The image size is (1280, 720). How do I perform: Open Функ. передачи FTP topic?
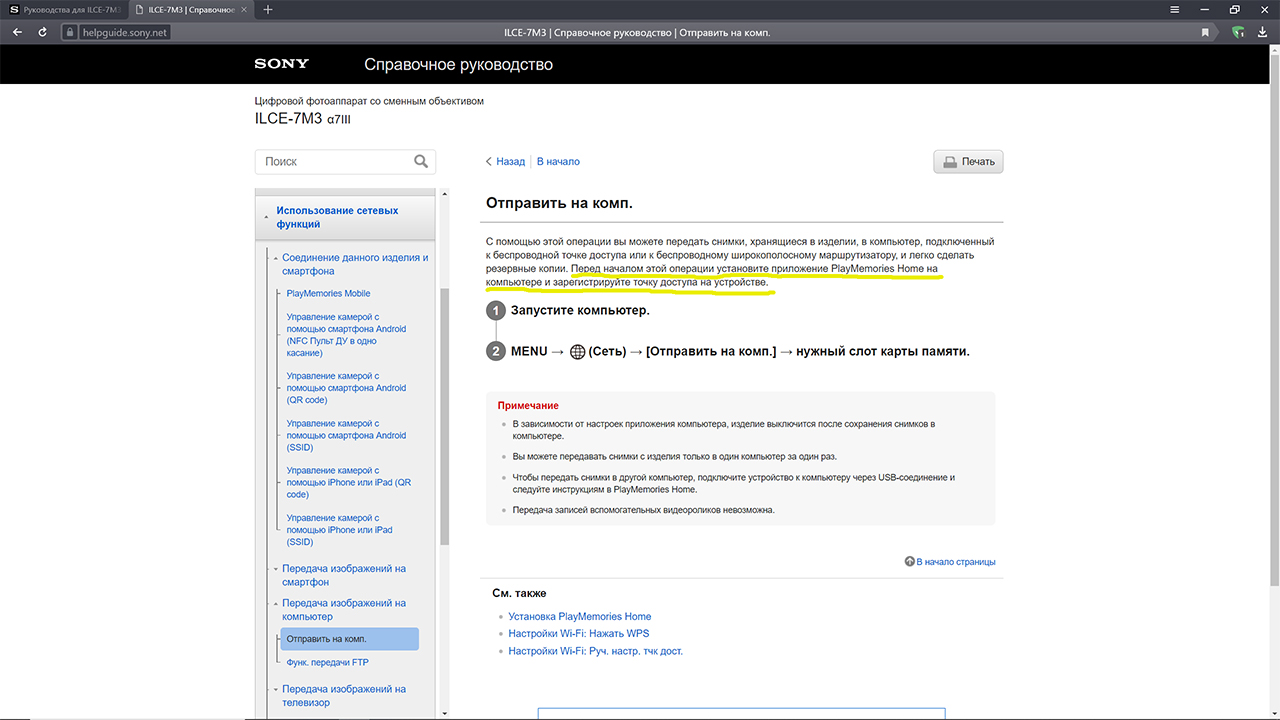[327, 662]
